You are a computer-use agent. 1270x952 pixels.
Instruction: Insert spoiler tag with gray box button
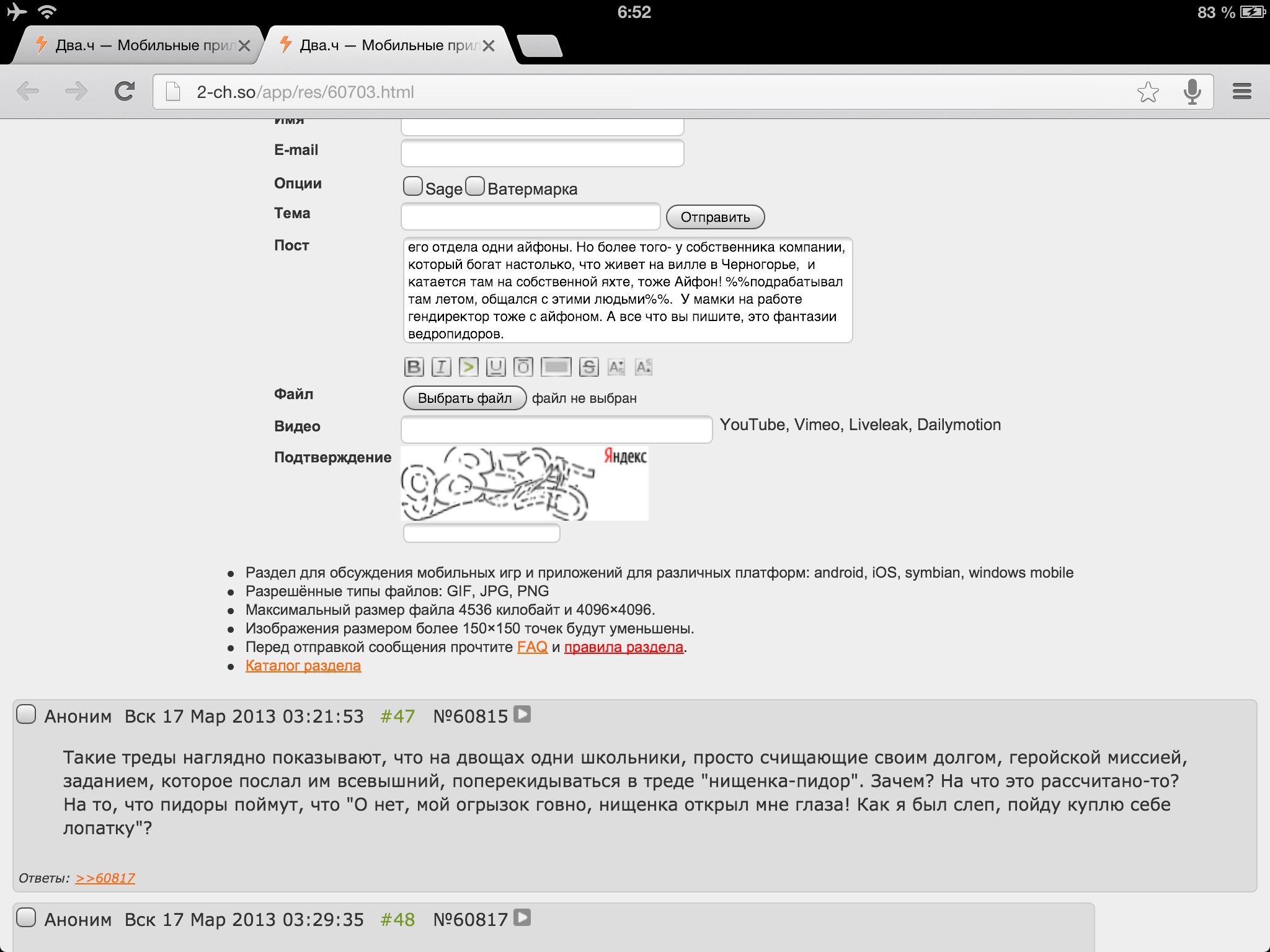(x=556, y=367)
